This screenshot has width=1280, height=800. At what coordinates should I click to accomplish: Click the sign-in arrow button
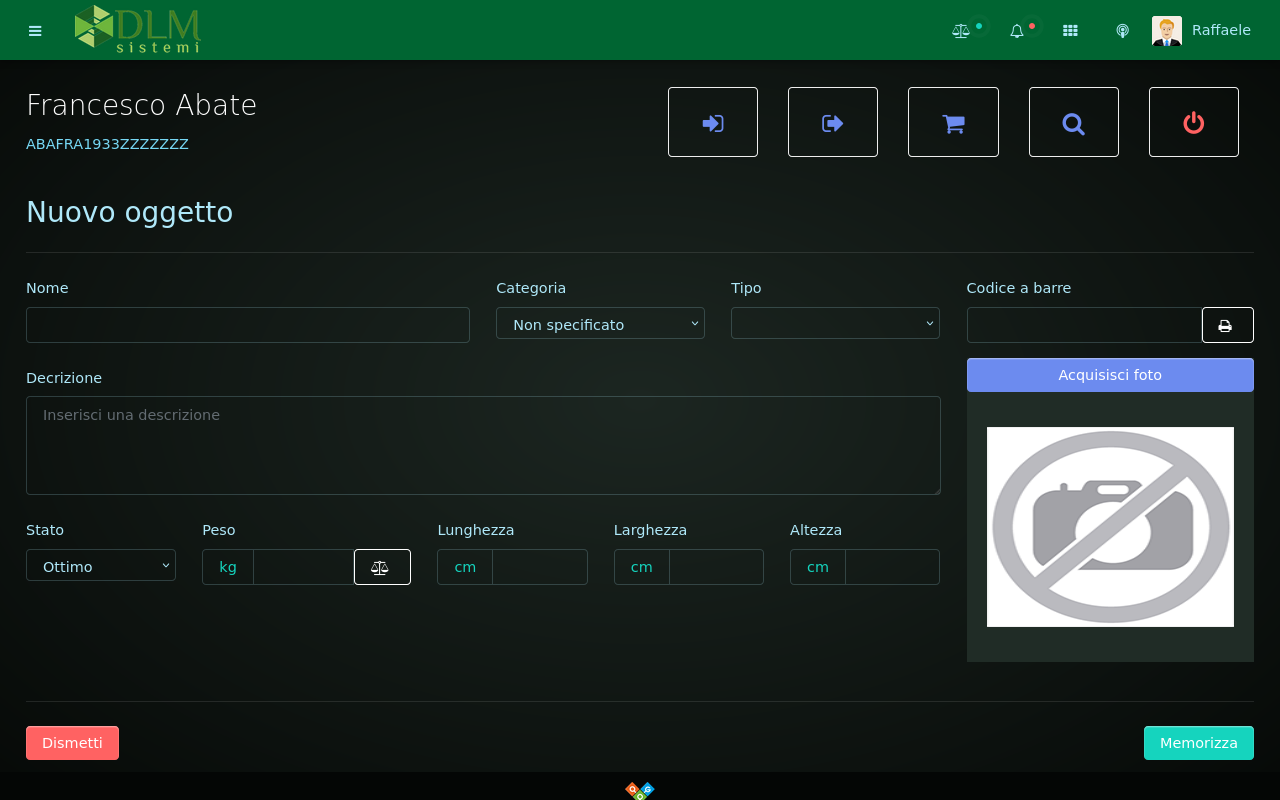pyautogui.click(x=713, y=123)
